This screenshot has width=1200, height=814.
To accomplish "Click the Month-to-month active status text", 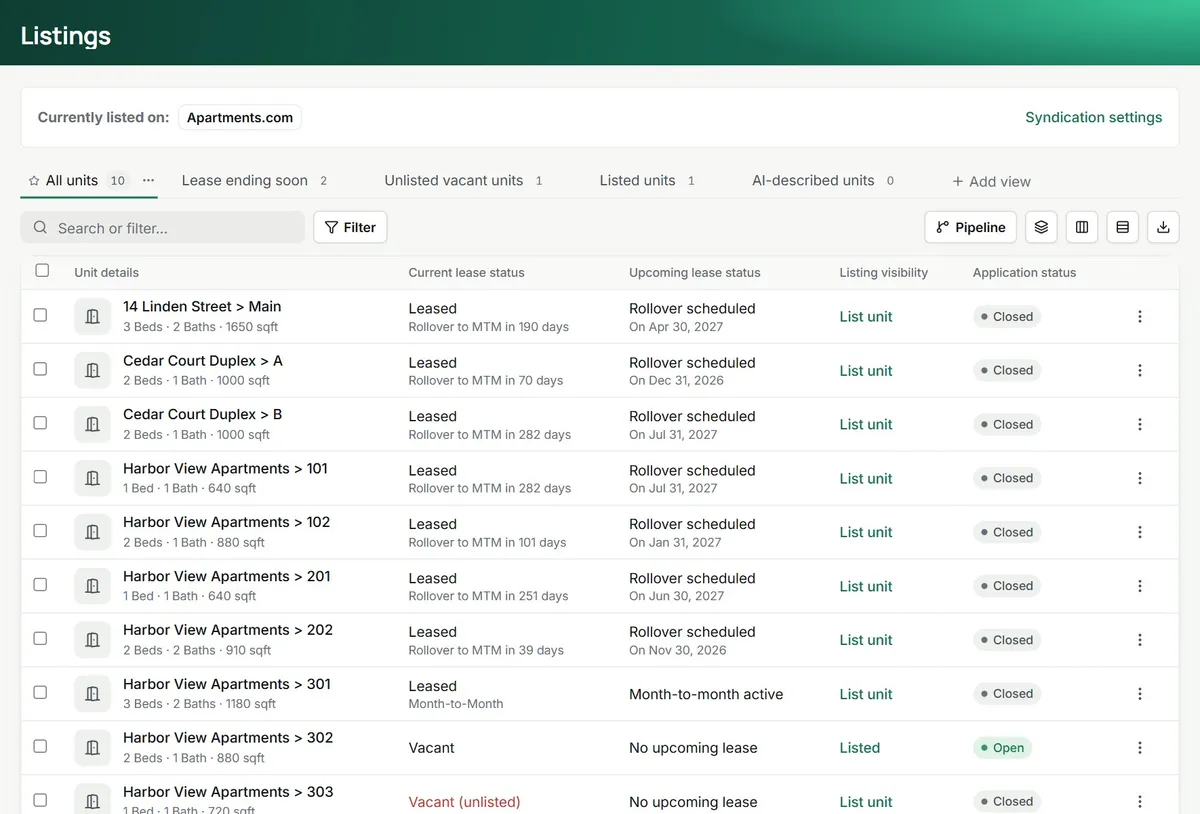I will click(x=706, y=694).
